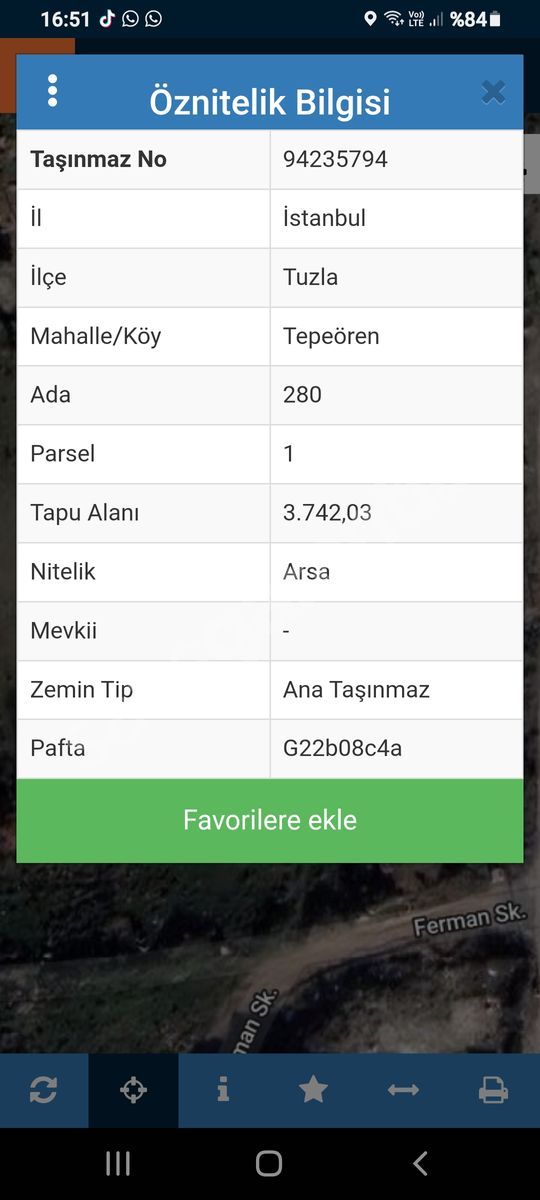Tap Favorilere ekle button
The image size is (540, 1200).
click(270, 821)
